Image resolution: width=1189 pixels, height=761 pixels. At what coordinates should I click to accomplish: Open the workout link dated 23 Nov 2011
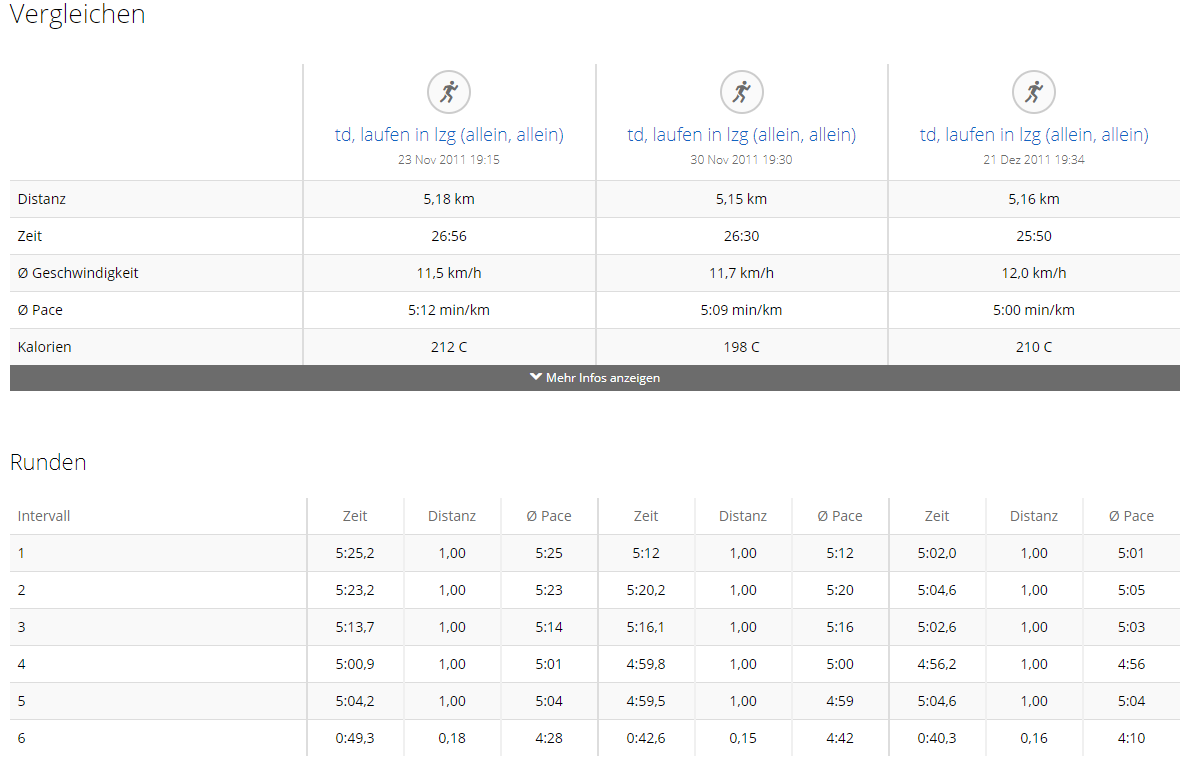click(x=449, y=135)
